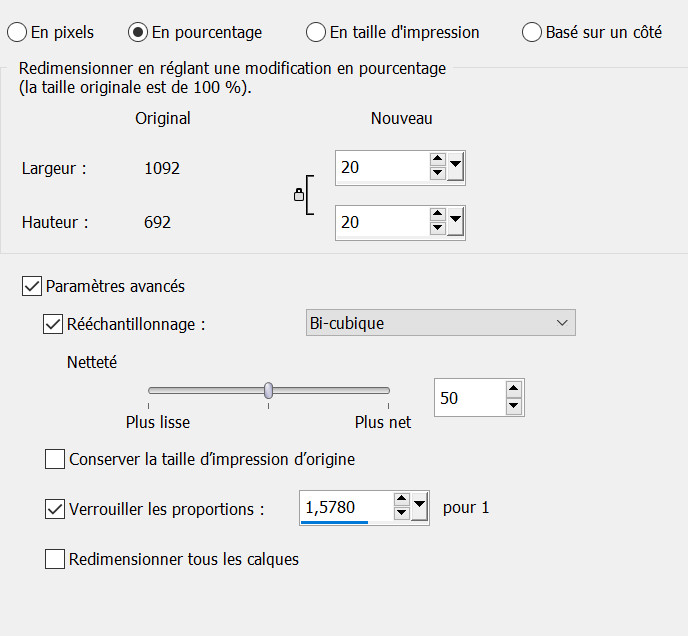Open the height value slider dropdown
The height and width of the screenshot is (636, 688).
point(456,222)
